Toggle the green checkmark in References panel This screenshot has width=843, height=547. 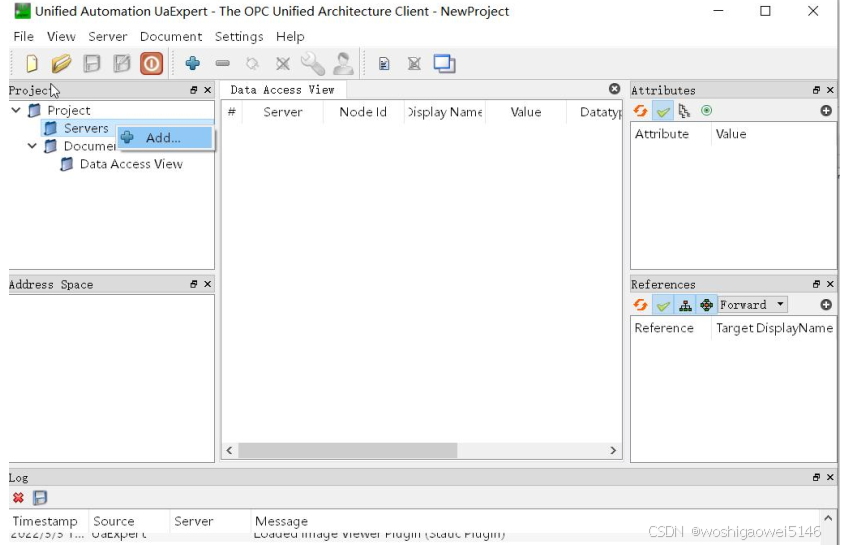[663, 306]
